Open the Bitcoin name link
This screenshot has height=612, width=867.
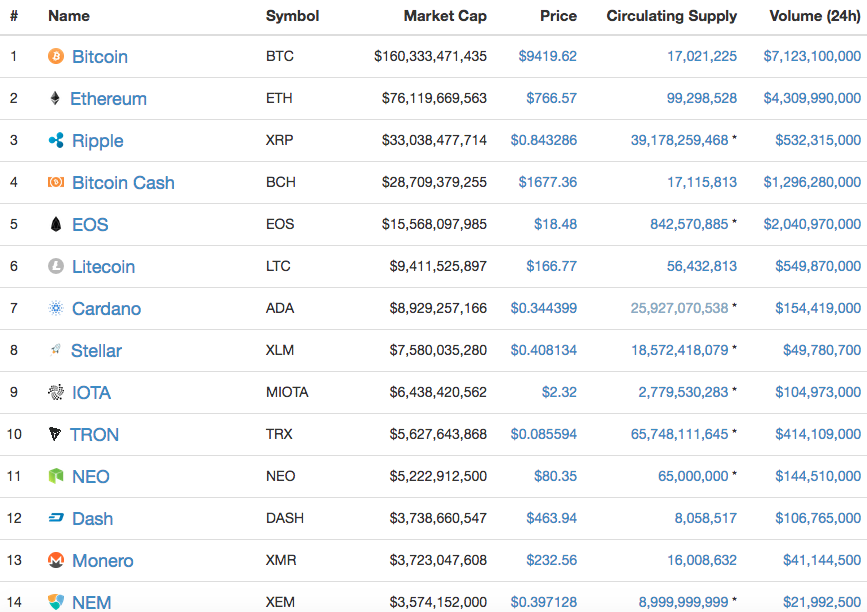click(100, 56)
